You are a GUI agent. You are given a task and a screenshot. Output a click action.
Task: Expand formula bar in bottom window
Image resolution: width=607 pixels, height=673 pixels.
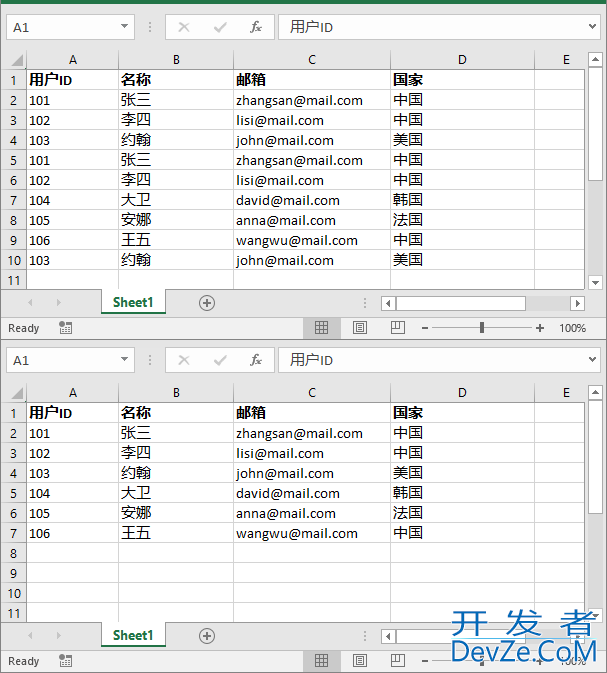point(592,360)
